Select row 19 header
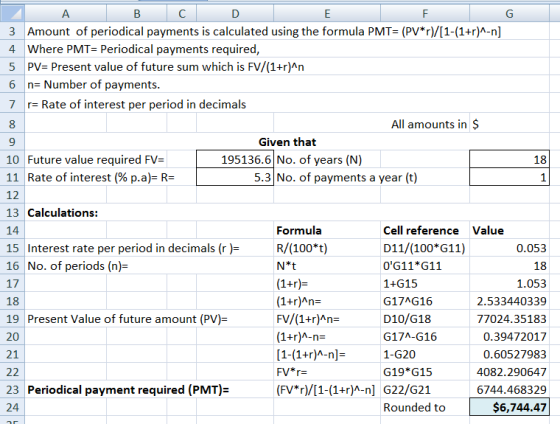Screen dimensions: 560x424 pos(12,319)
